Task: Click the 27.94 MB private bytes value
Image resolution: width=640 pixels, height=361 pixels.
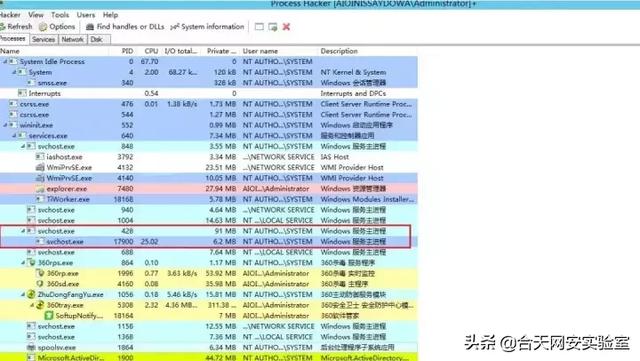Action: pos(220,189)
